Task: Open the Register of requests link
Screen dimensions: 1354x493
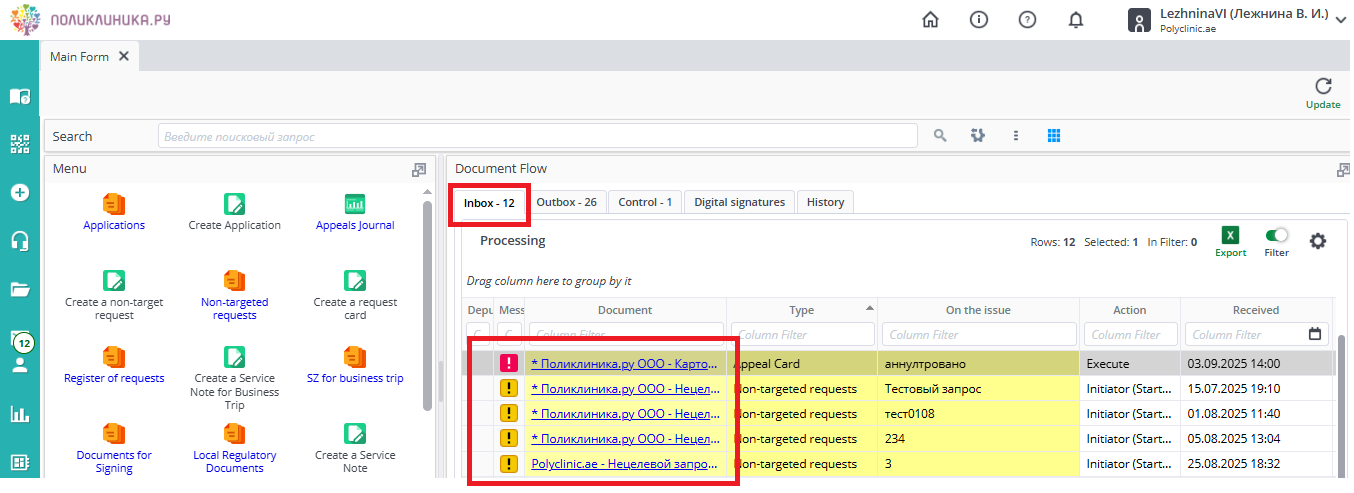Action: coord(114,378)
